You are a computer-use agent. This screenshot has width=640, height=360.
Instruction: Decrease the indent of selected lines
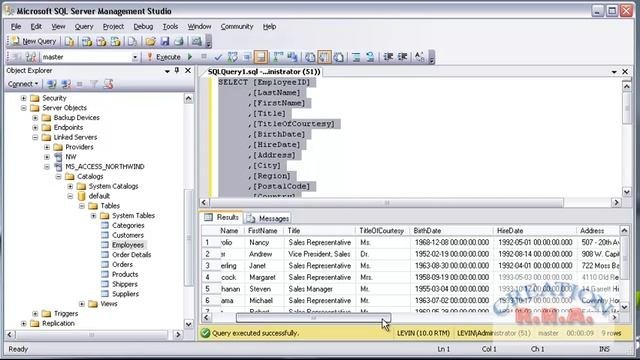coord(388,57)
